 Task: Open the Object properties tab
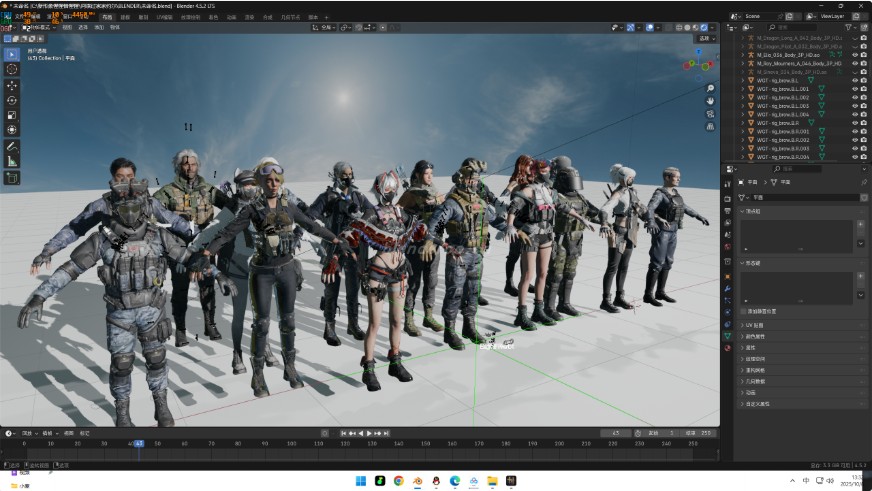click(x=727, y=276)
